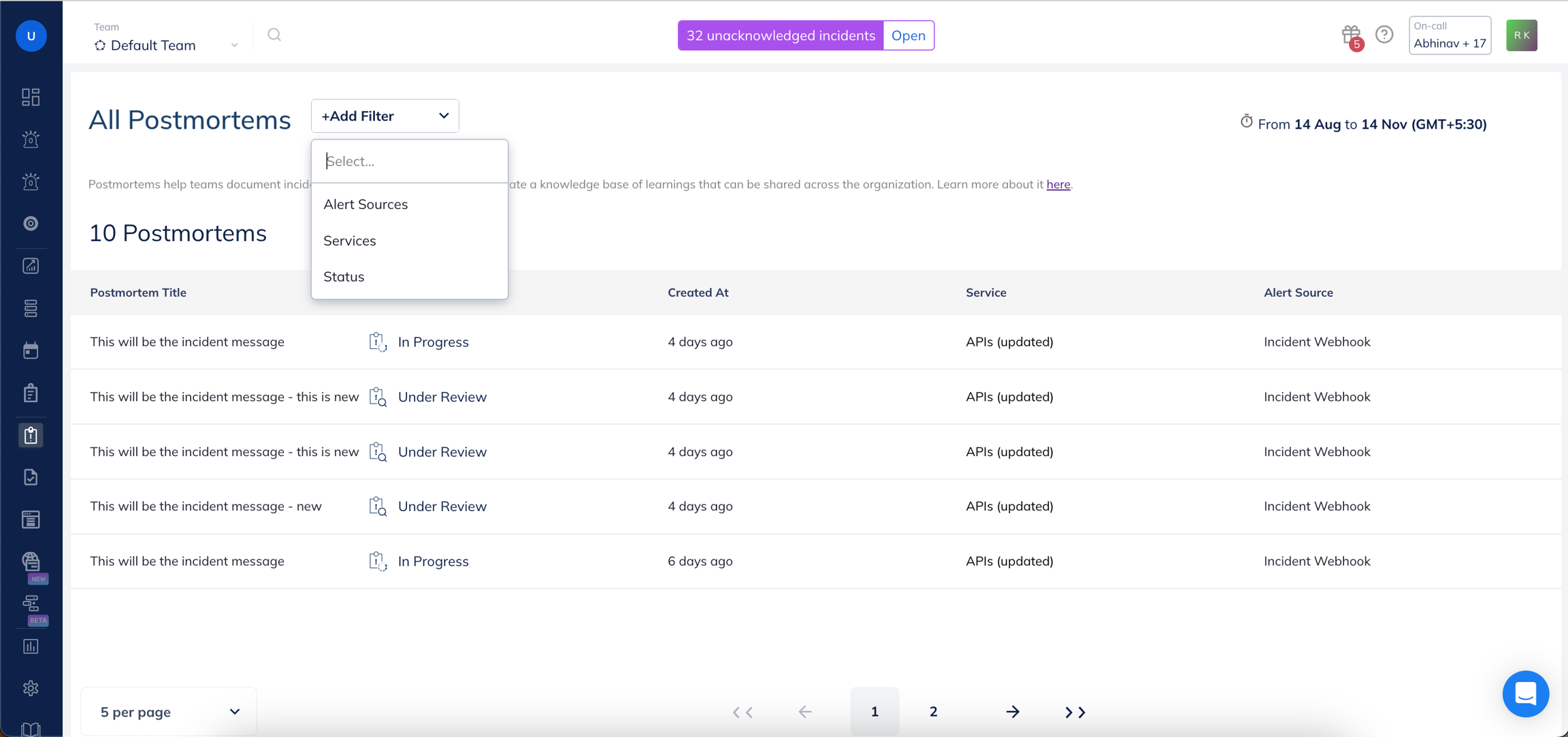
Task: Follow the 'here' learn more link
Action: pos(1058,184)
